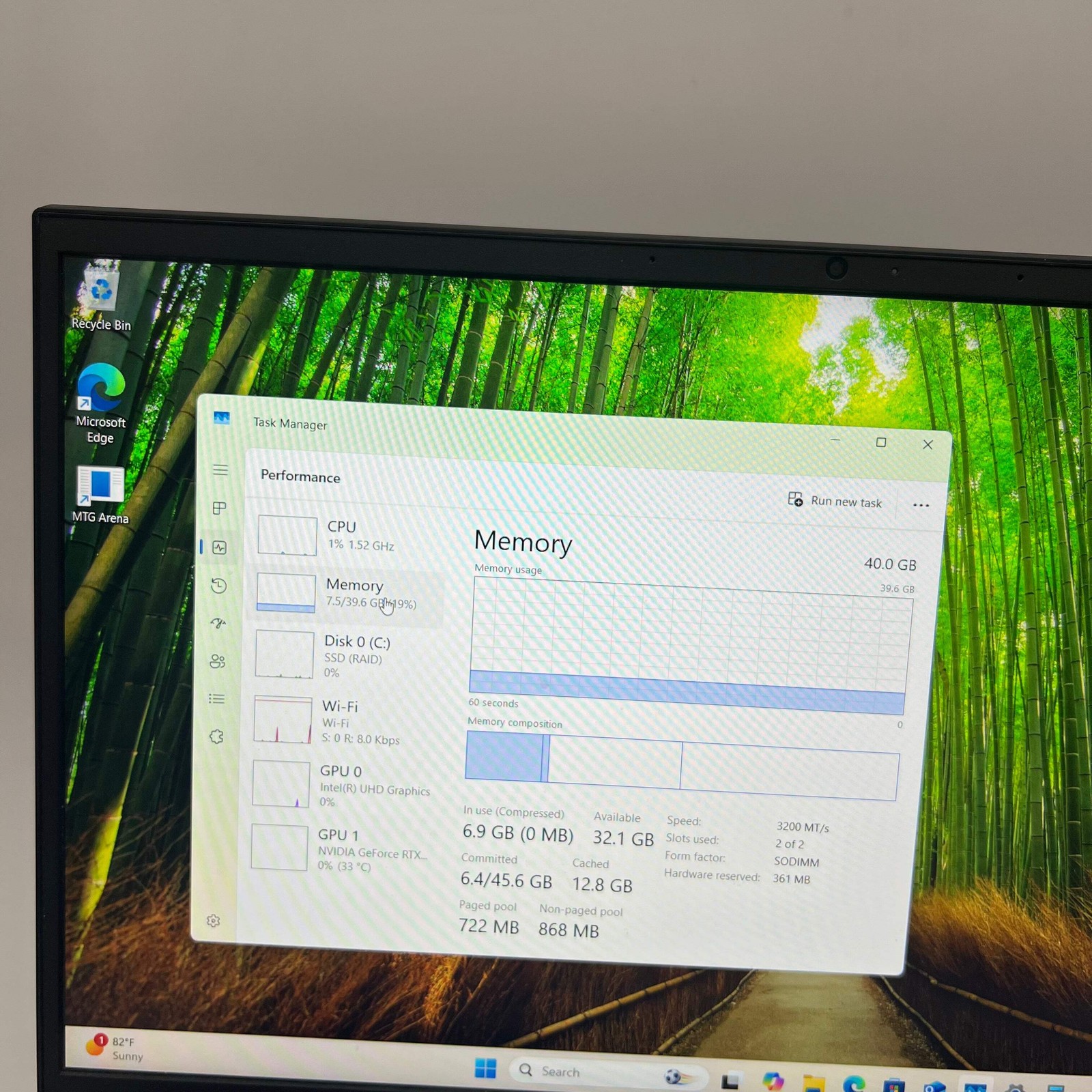Minimize the Task Manager window
The width and height of the screenshot is (1092, 1092).
(x=835, y=440)
